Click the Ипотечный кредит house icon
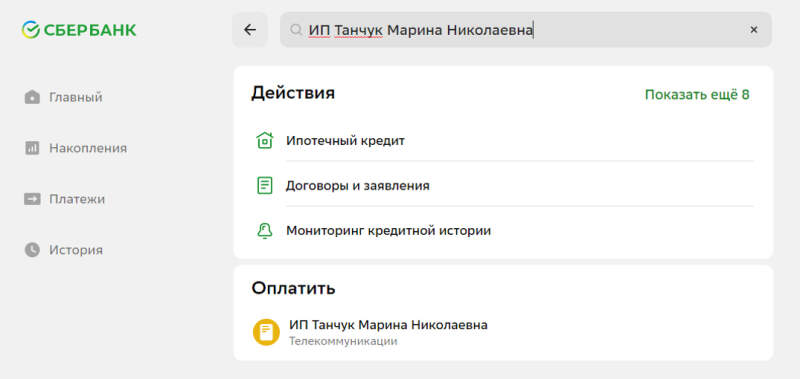800x379 pixels. click(x=264, y=140)
